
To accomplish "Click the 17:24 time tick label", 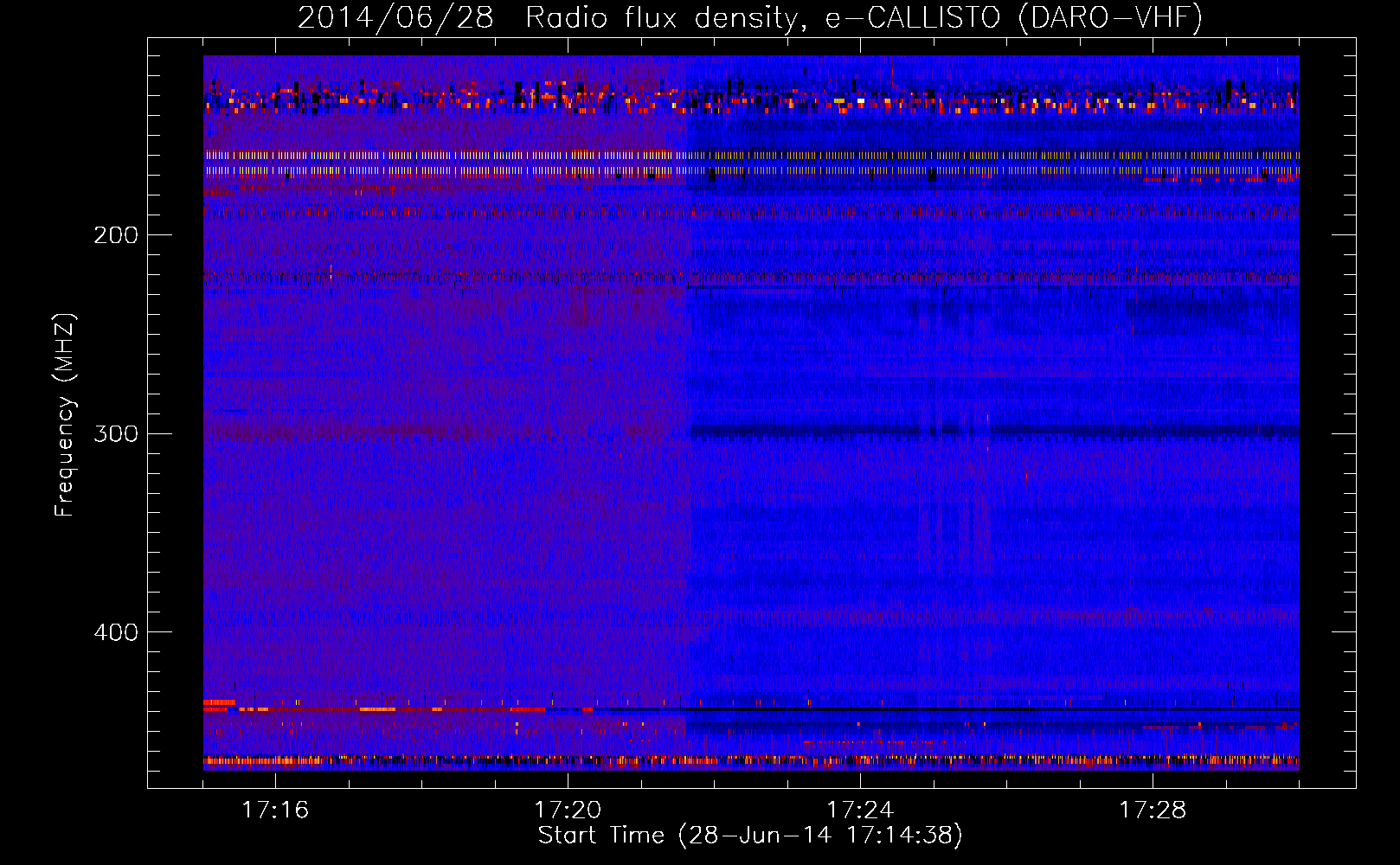I will (860, 810).
